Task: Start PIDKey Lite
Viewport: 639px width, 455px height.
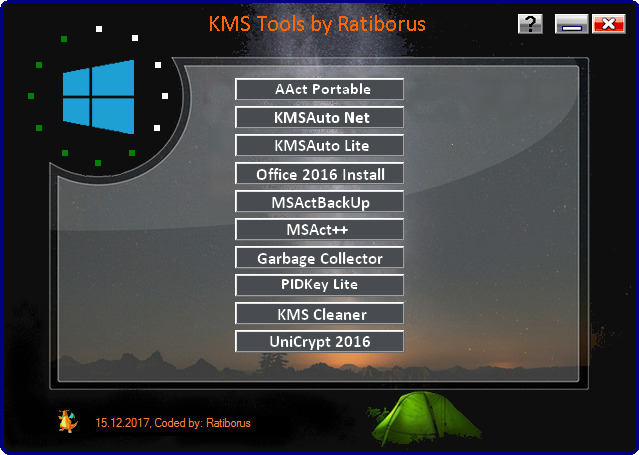Action: pos(320,285)
